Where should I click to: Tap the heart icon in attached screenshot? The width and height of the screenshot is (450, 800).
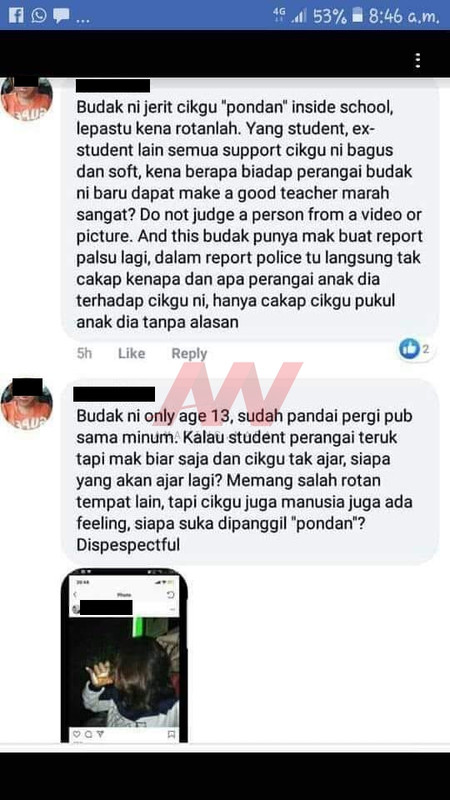pyautogui.click(x=77, y=734)
